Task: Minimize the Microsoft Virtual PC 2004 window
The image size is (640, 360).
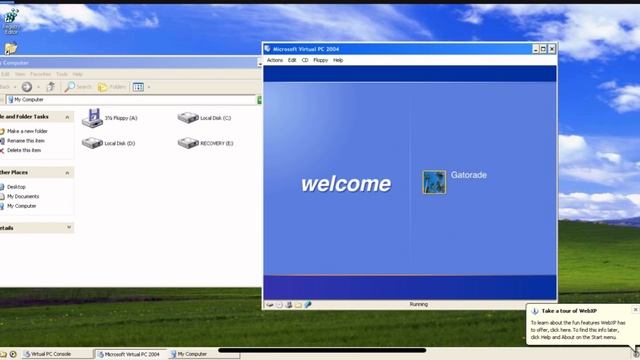Action: coord(536,49)
